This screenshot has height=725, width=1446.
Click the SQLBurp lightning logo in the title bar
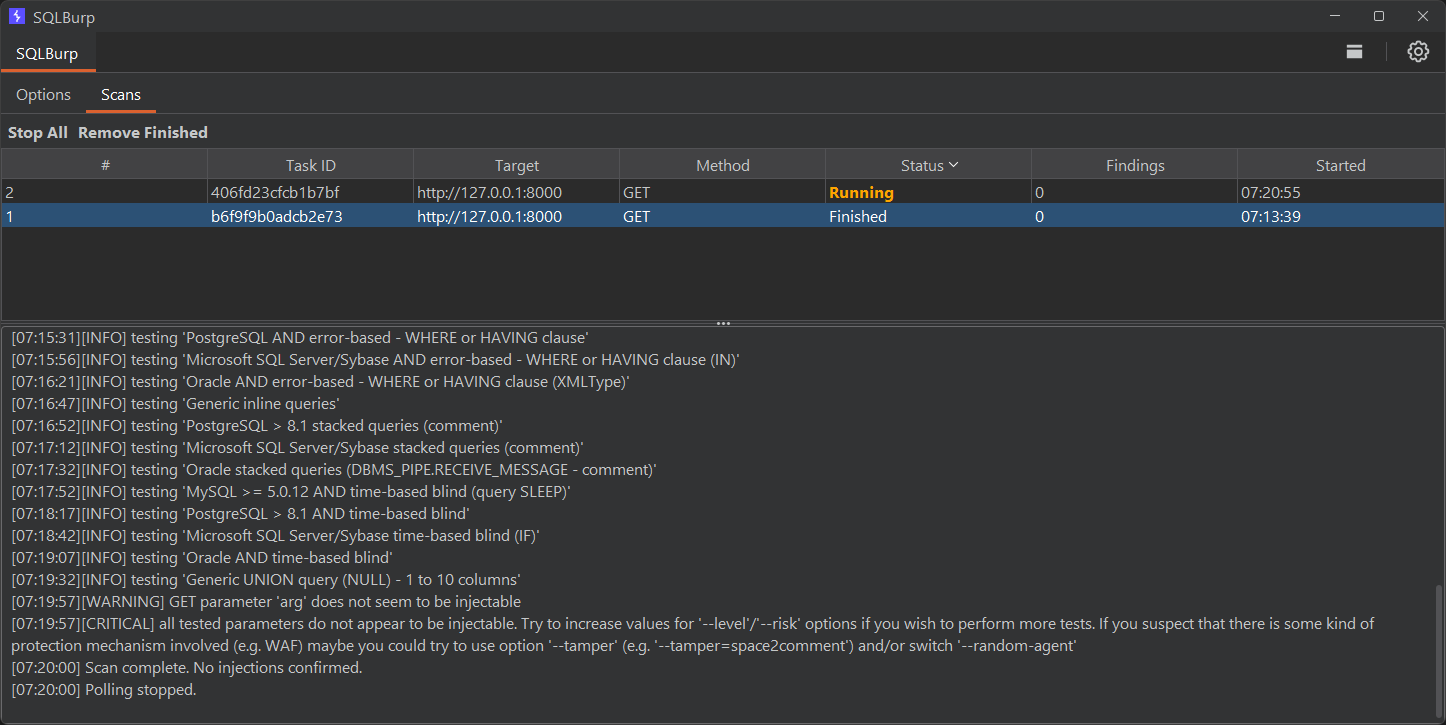(17, 16)
